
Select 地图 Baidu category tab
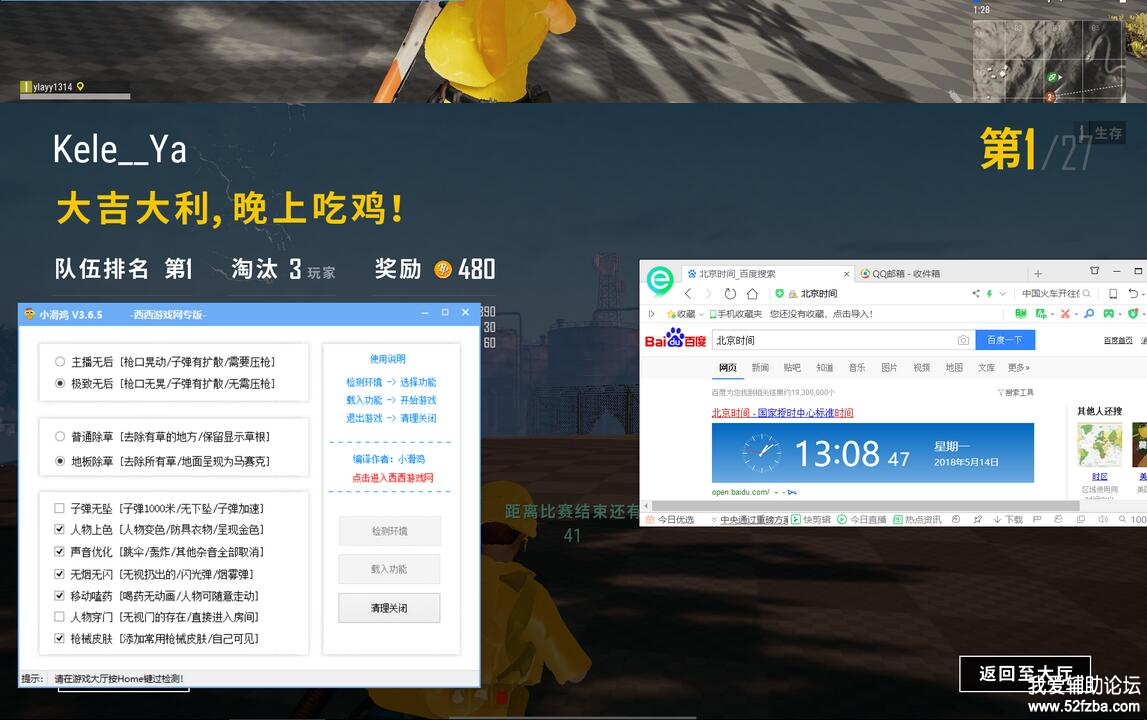pyautogui.click(x=954, y=367)
